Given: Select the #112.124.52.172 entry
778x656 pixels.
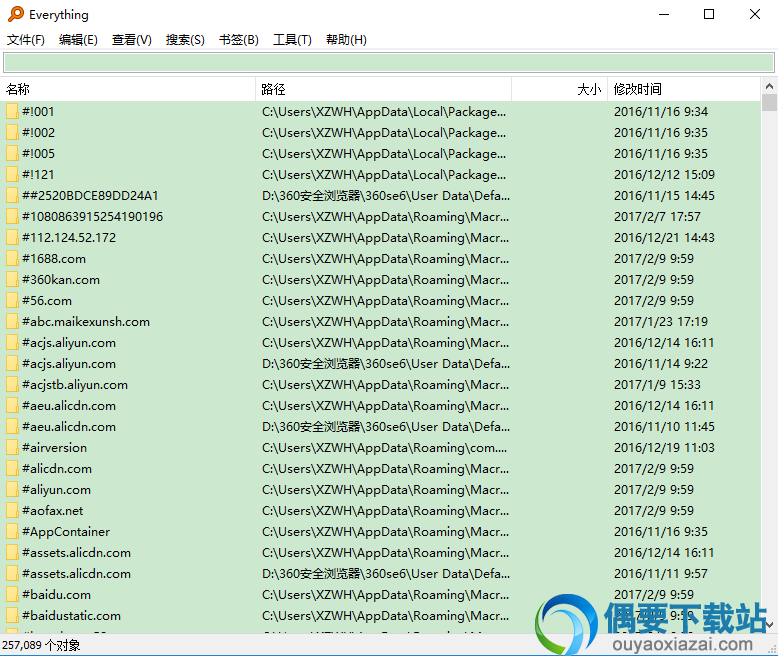Looking at the screenshot, I should pyautogui.click(x=69, y=238).
